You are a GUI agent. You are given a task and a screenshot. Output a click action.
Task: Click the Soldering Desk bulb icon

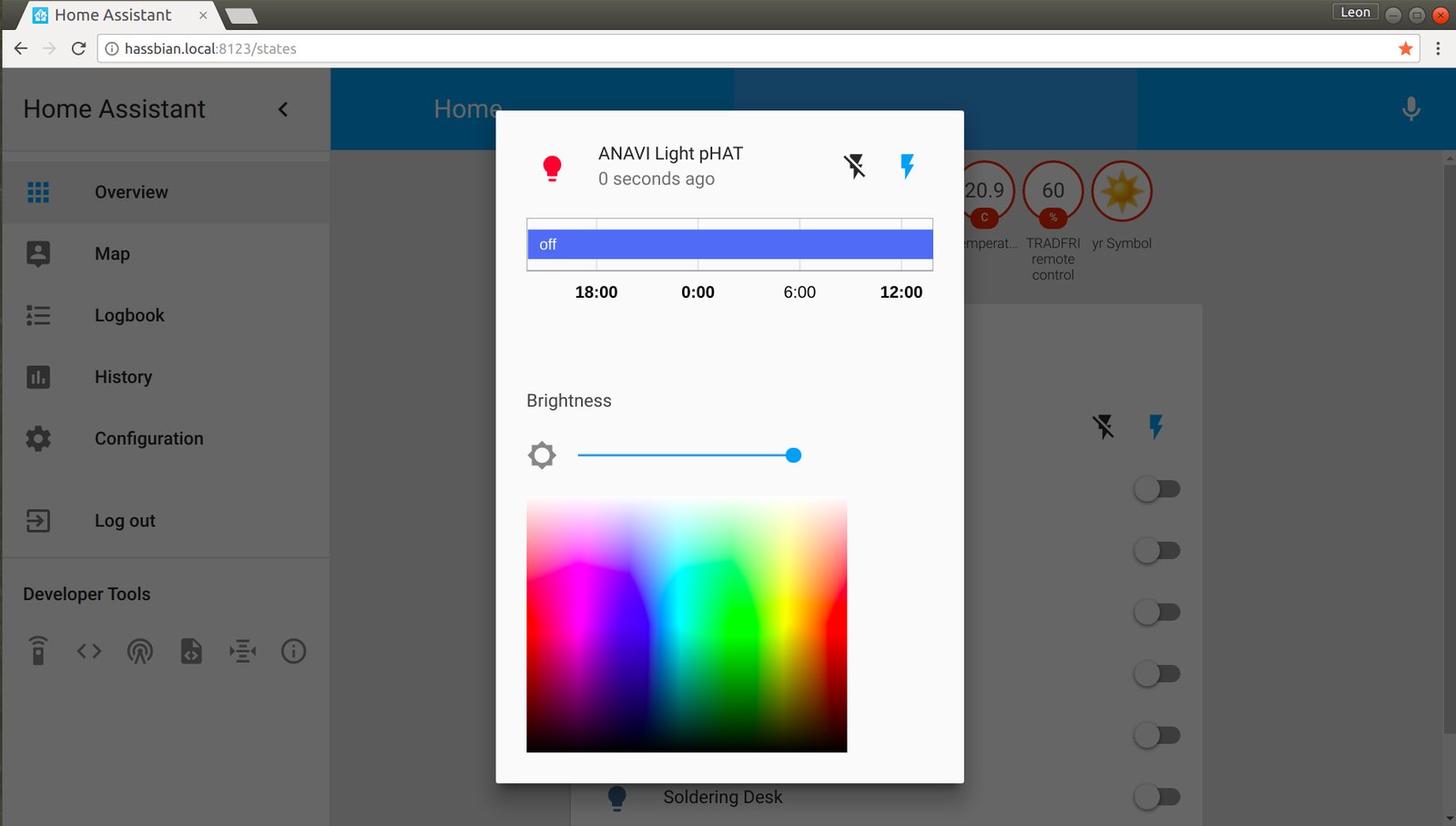click(x=616, y=798)
